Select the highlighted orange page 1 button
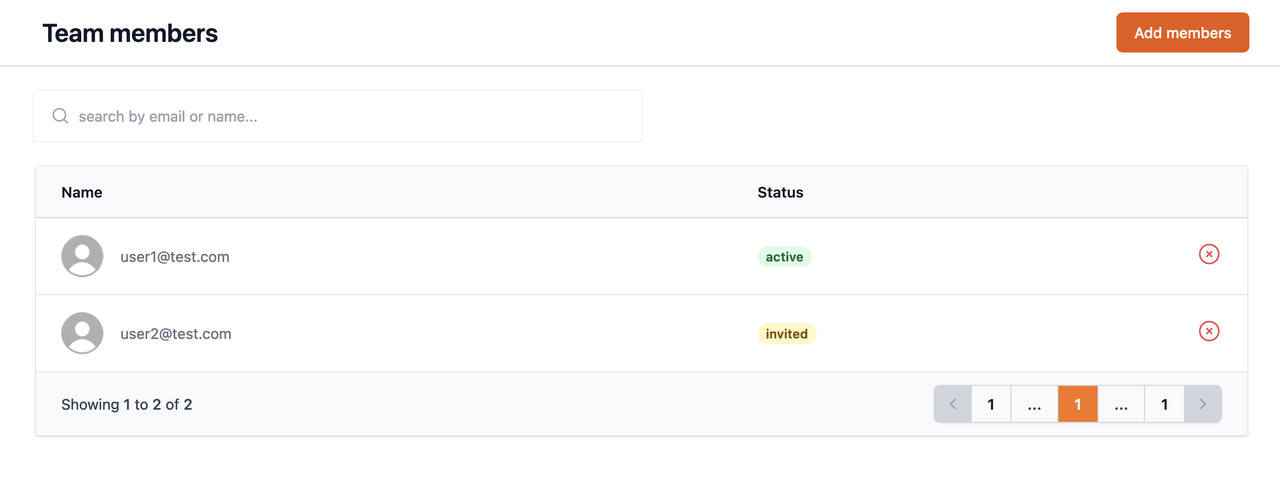The width and height of the screenshot is (1280, 488). [1078, 404]
